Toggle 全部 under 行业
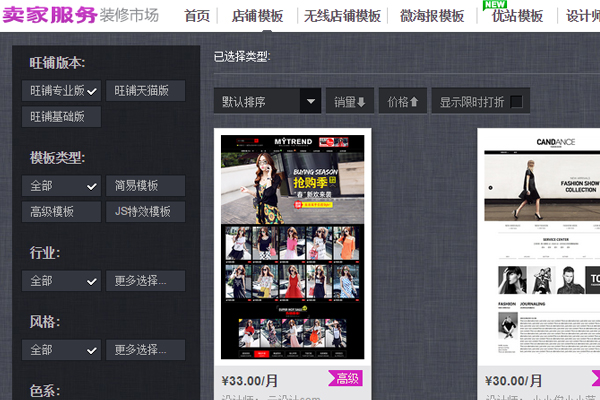 coord(61,281)
